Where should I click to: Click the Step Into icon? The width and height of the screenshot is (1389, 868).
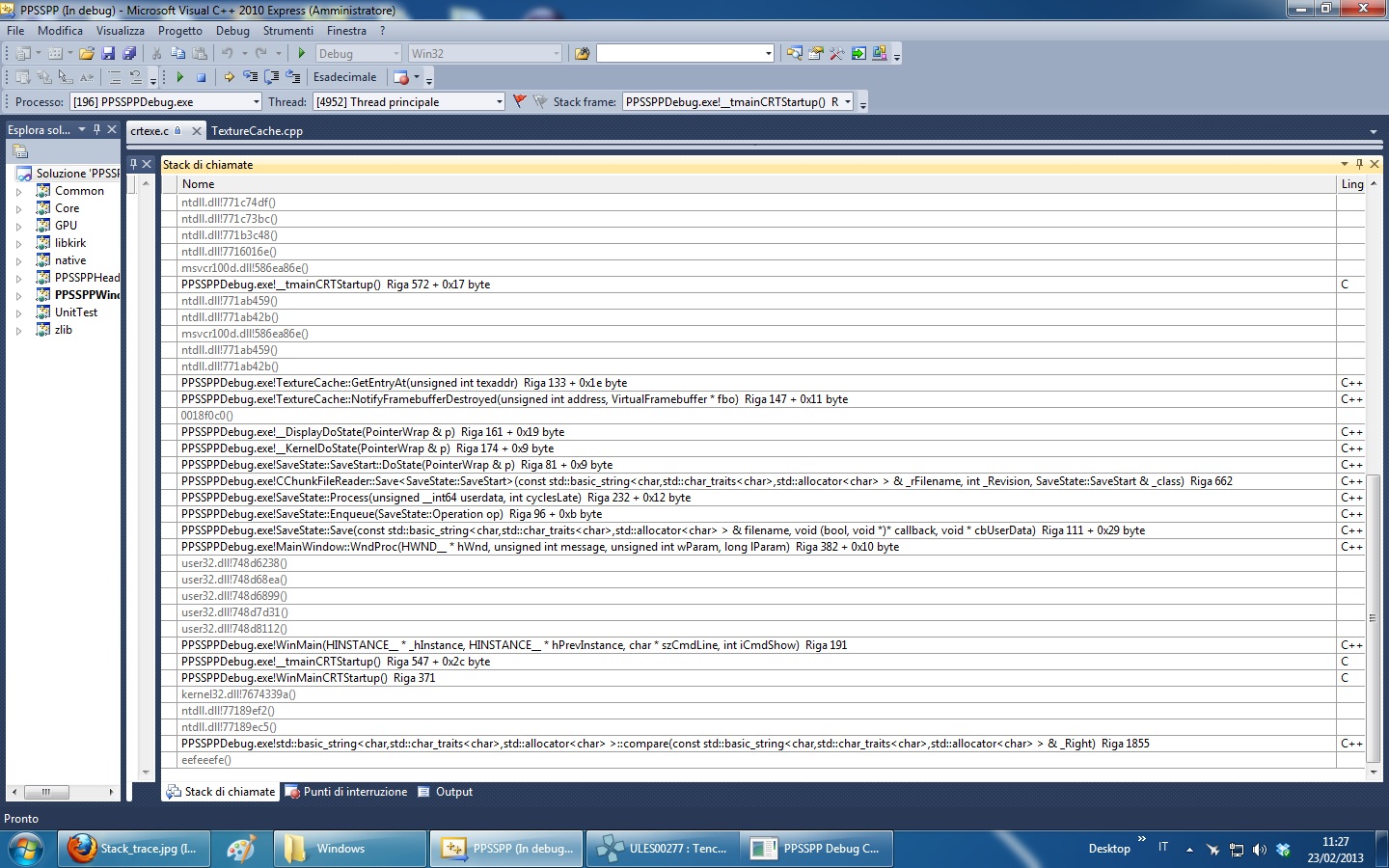250,77
